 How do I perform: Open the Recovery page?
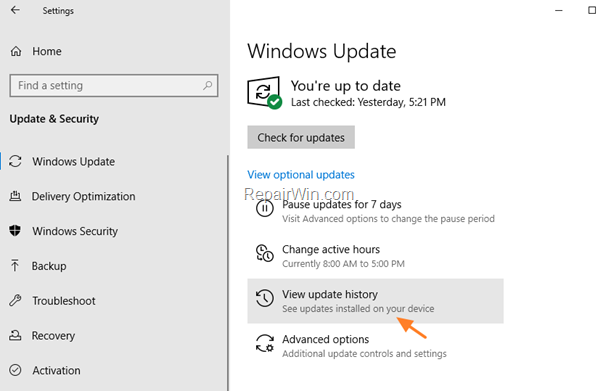53,335
